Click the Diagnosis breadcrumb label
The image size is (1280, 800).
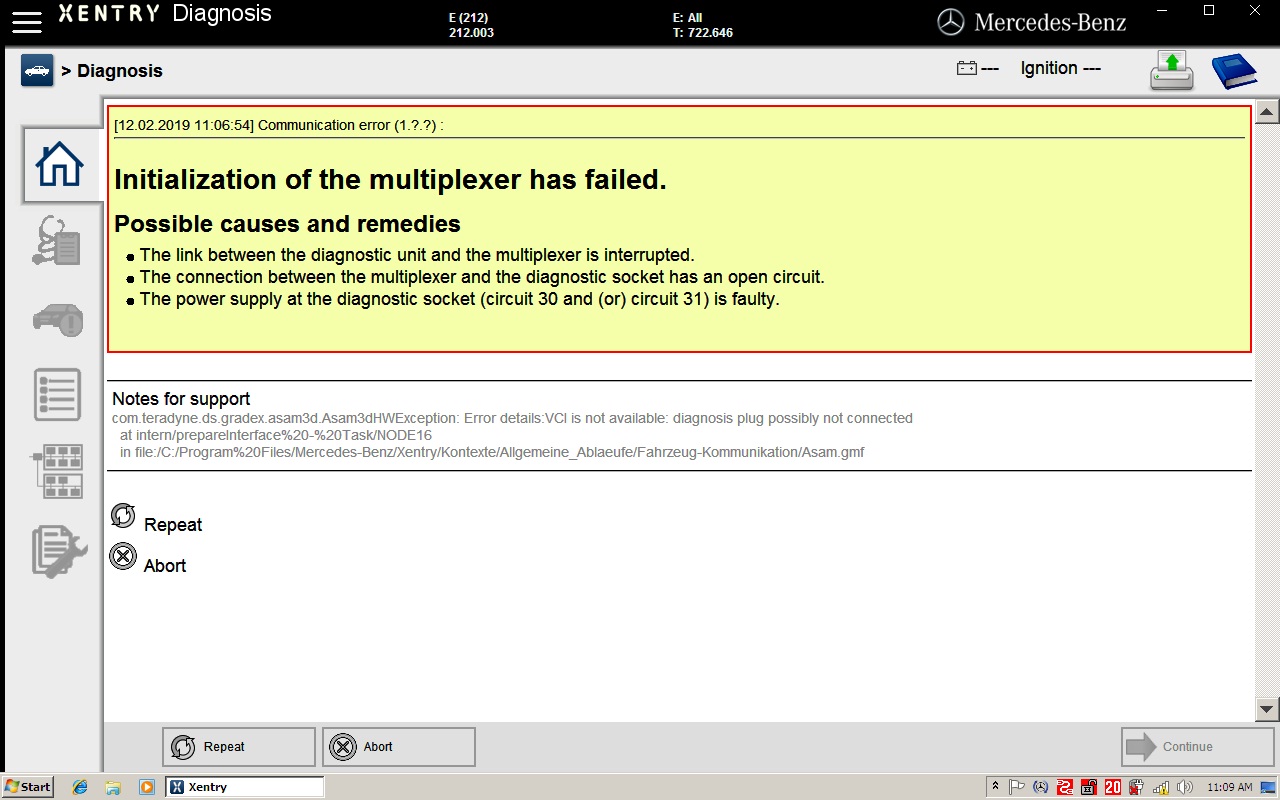pyautogui.click(x=120, y=71)
